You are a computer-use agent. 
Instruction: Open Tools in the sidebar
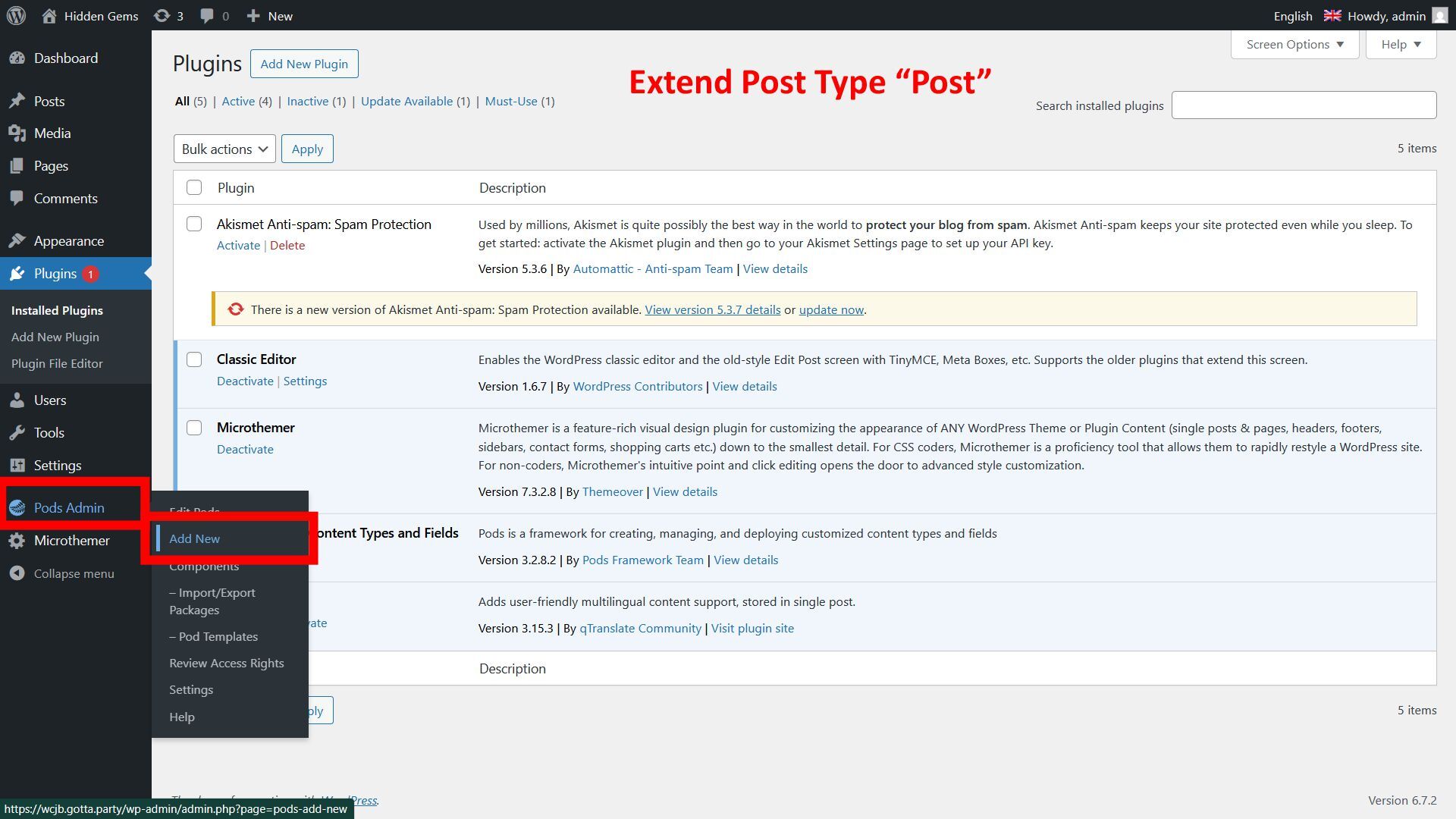pyautogui.click(x=49, y=432)
